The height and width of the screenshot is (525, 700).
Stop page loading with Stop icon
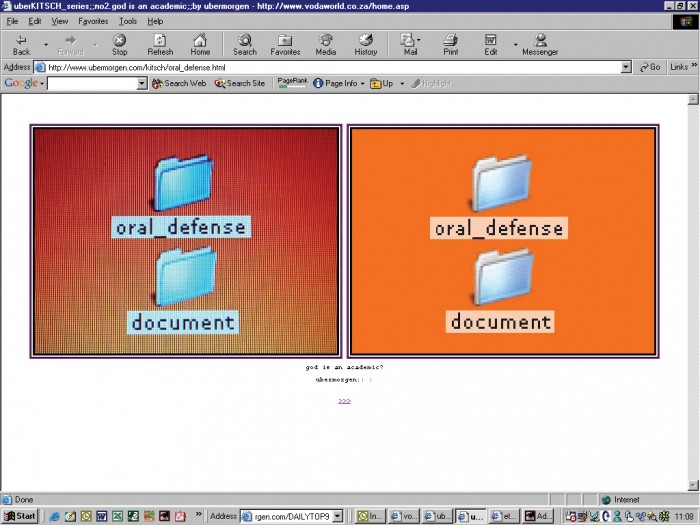[x=119, y=45]
